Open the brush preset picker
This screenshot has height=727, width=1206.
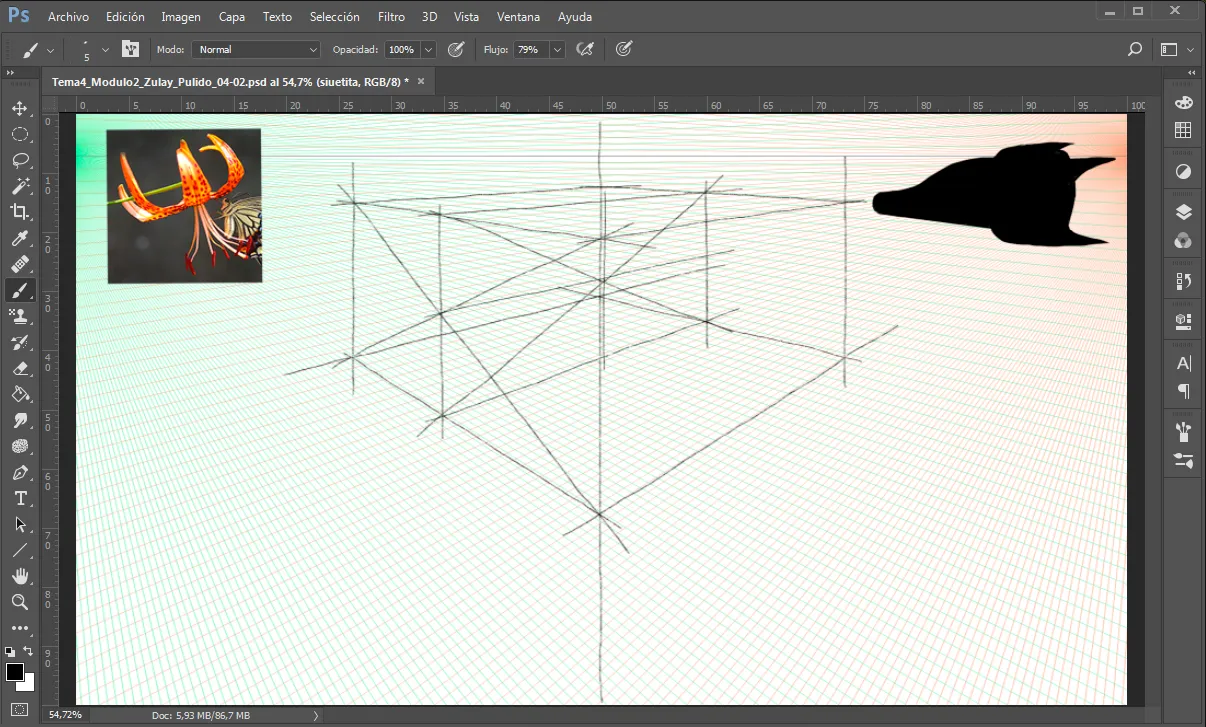click(105, 50)
